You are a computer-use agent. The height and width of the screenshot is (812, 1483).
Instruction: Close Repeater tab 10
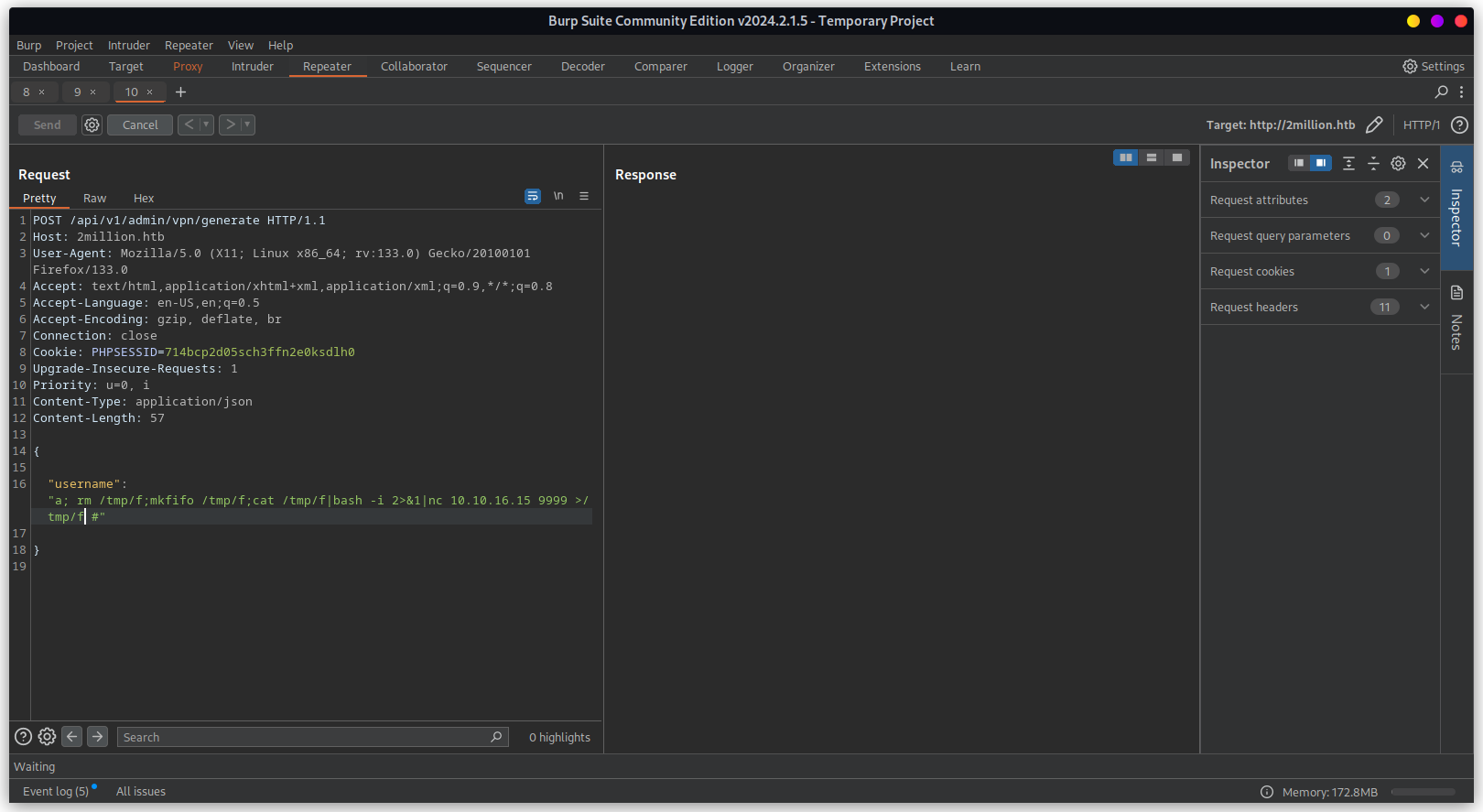click(x=149, y=92)
